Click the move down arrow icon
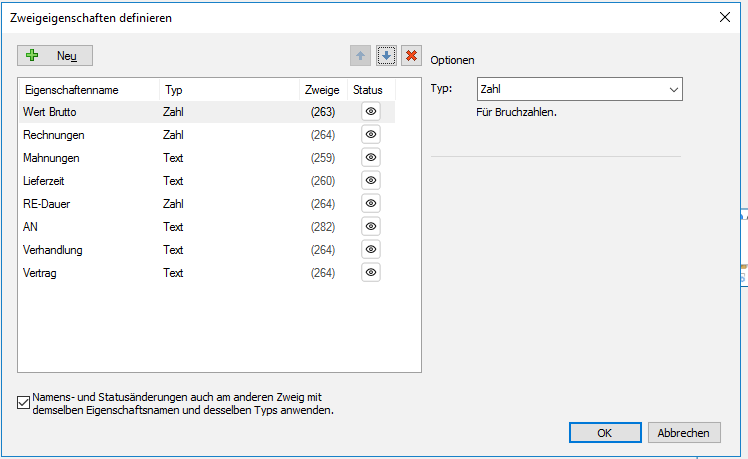This screenshot has height=459, width=748. [x=387, y=56]
